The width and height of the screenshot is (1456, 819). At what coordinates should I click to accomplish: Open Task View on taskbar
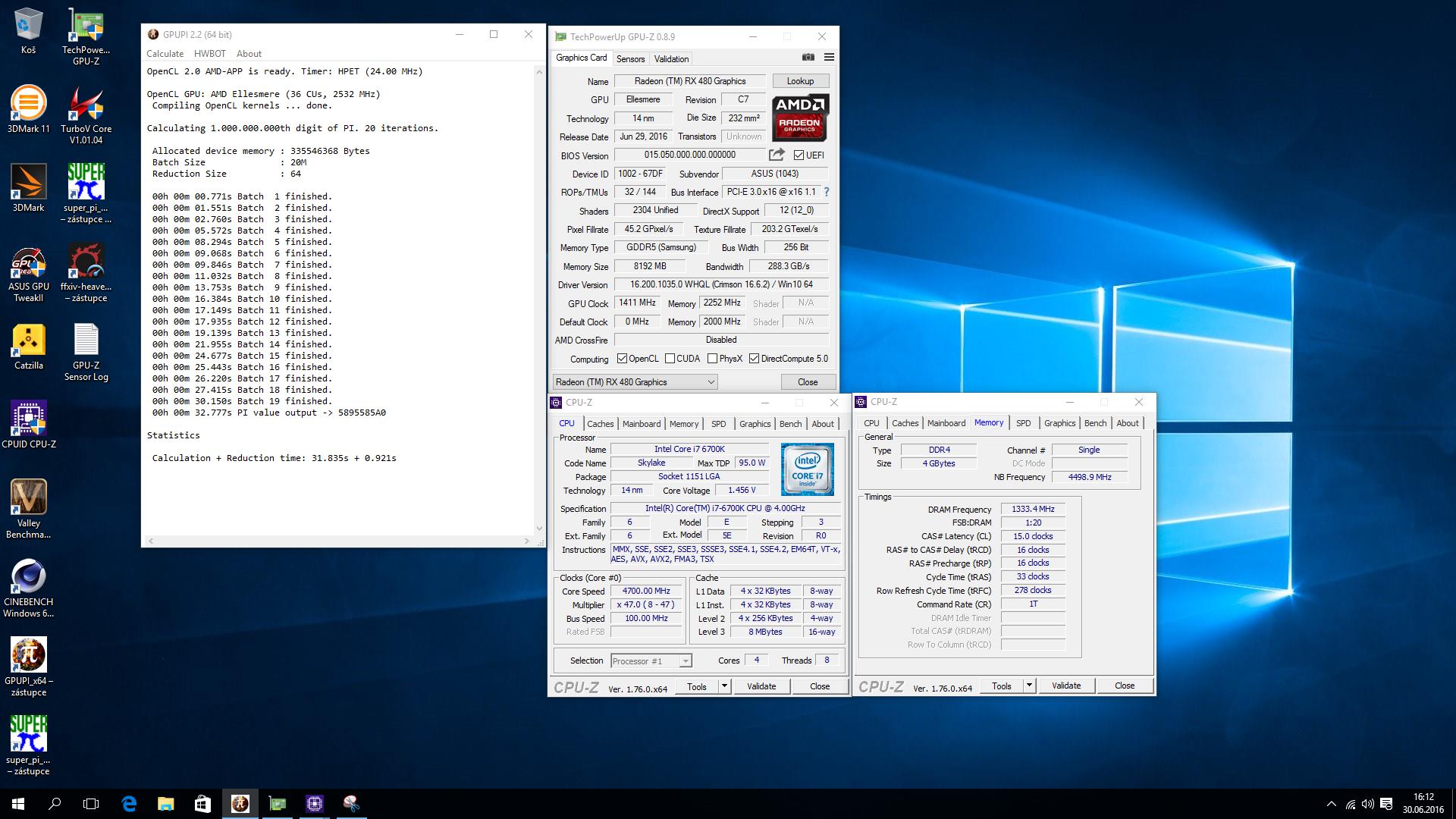[91, 804]
